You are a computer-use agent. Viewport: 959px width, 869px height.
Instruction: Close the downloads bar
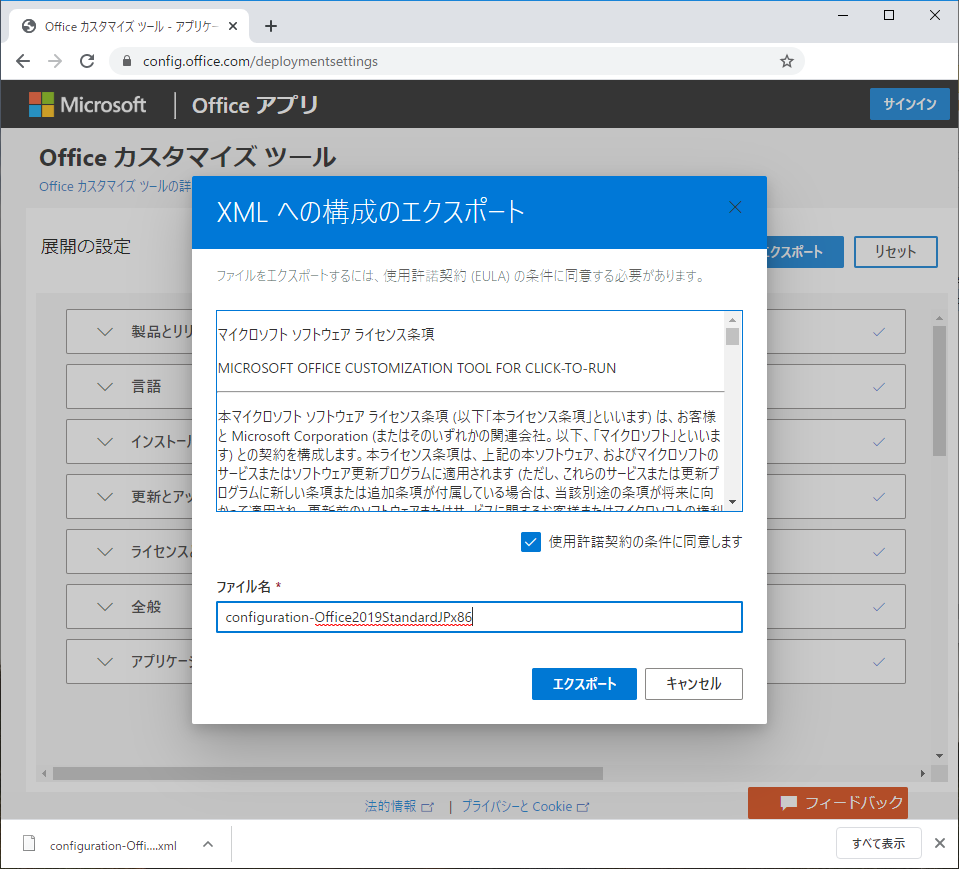(x=940, y=843)
